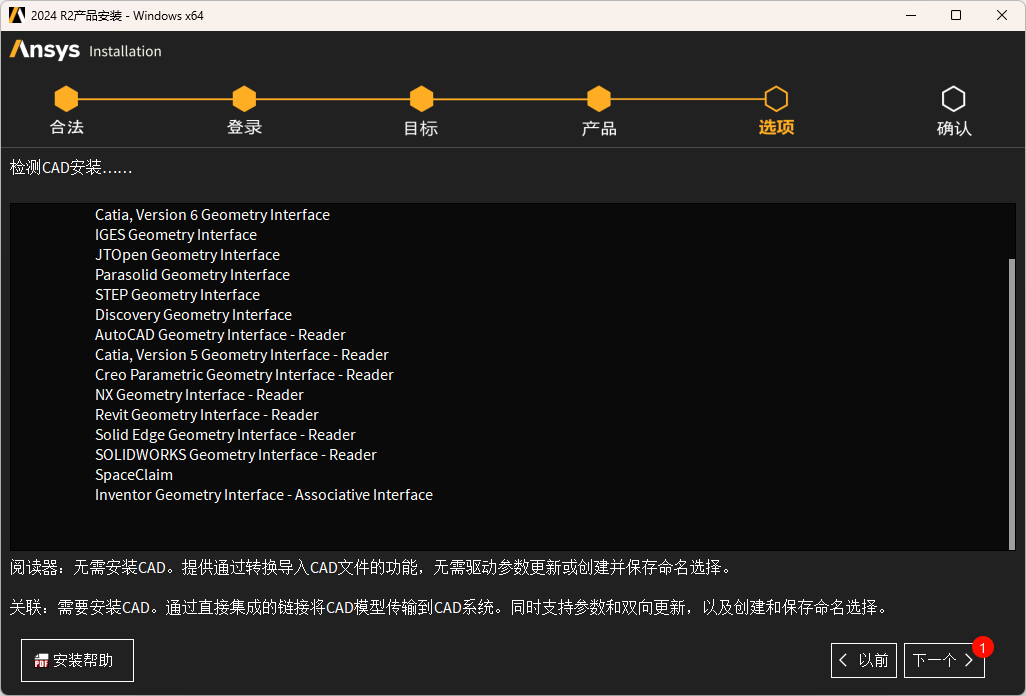This screenshot has width=1026, height=696.
Task: Go to the 产品 step hexagon
Action: pyautogui.click(x=599, y=99)
